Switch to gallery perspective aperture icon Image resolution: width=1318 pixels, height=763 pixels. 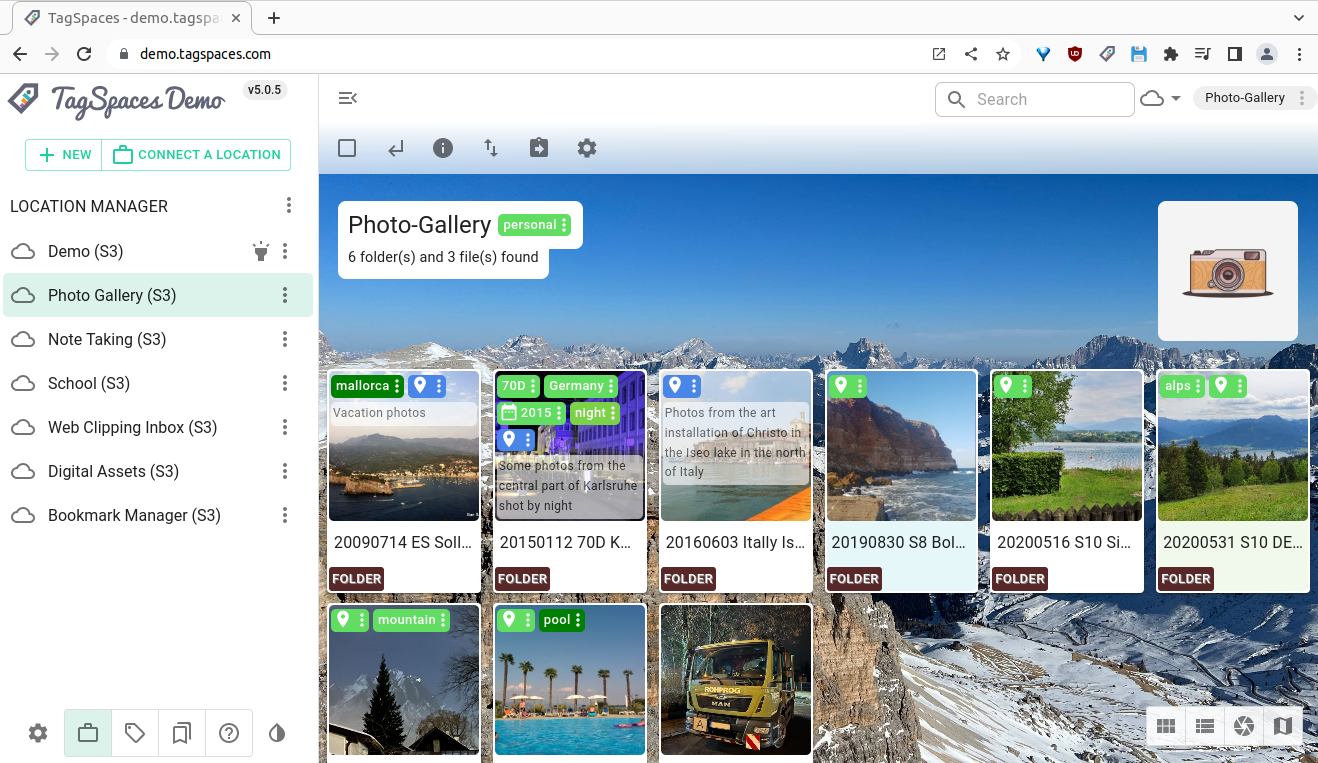point(1244,726)
